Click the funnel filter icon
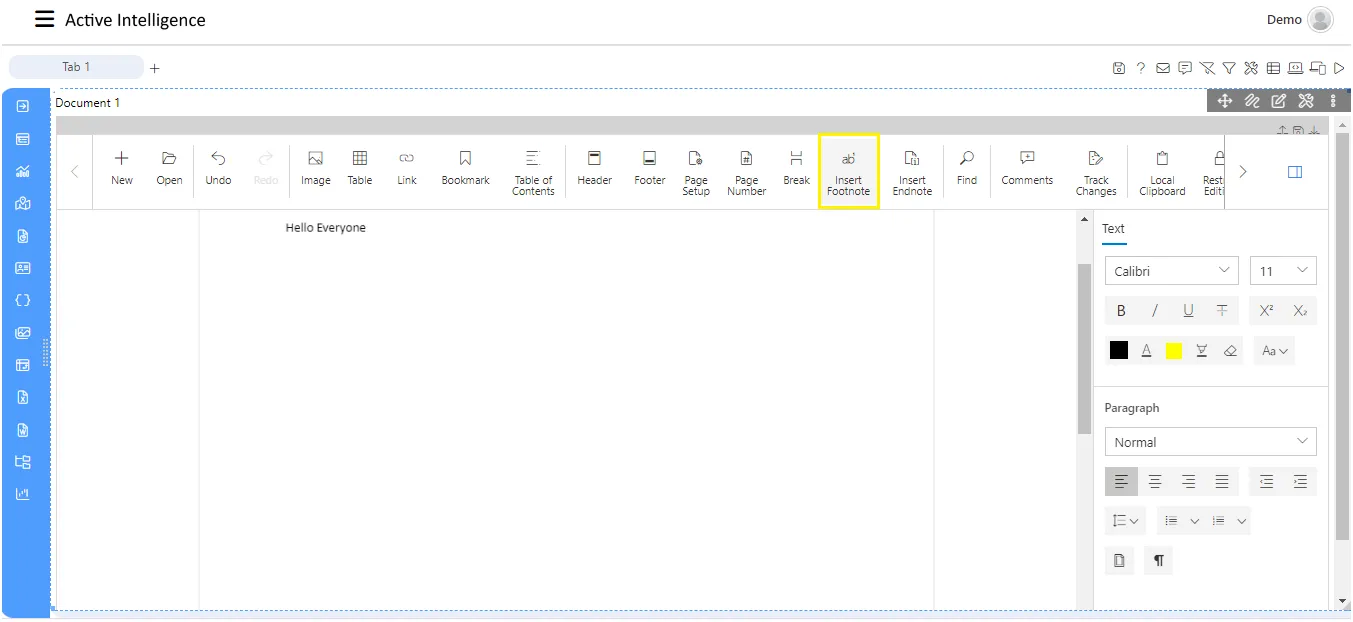Viewport: 1353px width, 622px height. [1229, 68]
